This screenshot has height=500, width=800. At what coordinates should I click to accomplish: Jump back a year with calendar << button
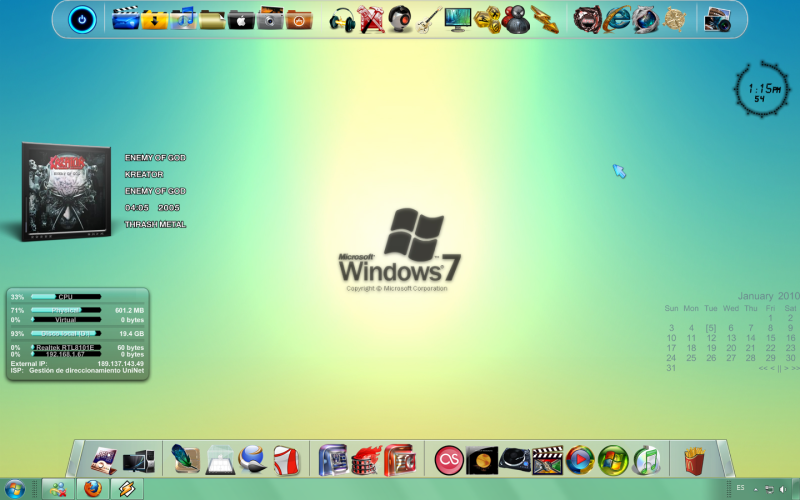(x=763, y=368)
